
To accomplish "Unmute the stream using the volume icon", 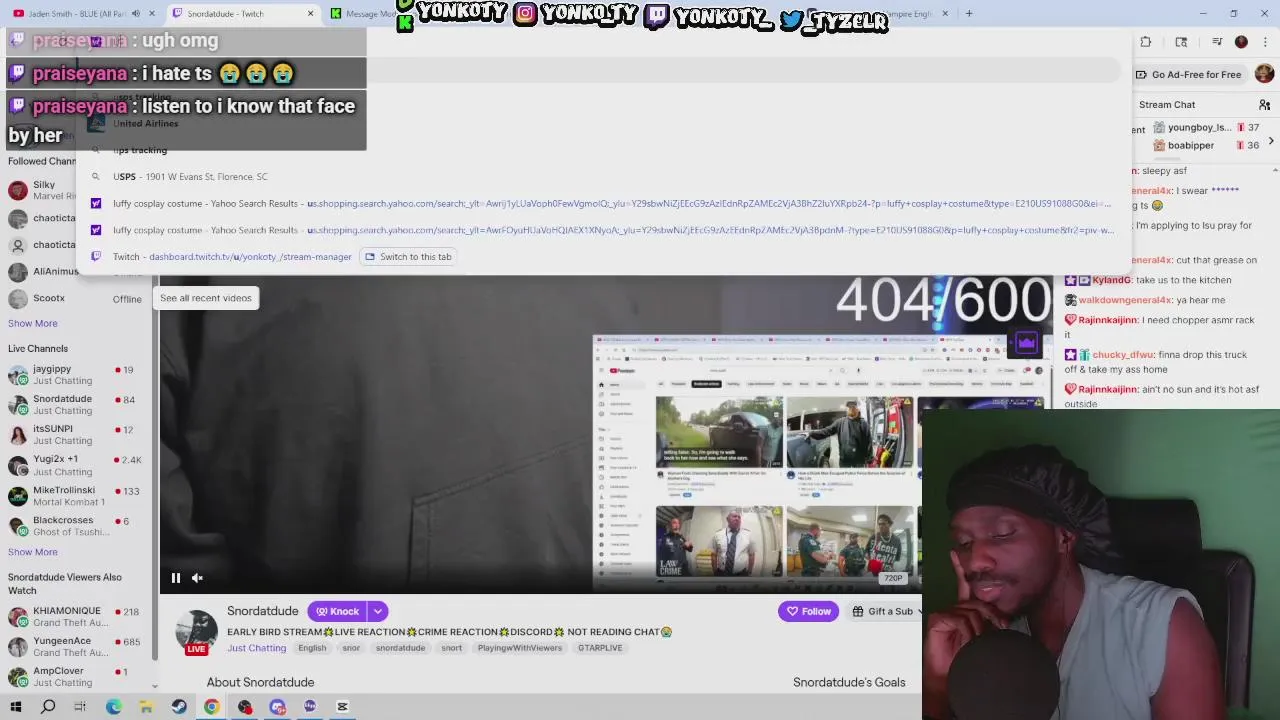I will tap(197, 578).
